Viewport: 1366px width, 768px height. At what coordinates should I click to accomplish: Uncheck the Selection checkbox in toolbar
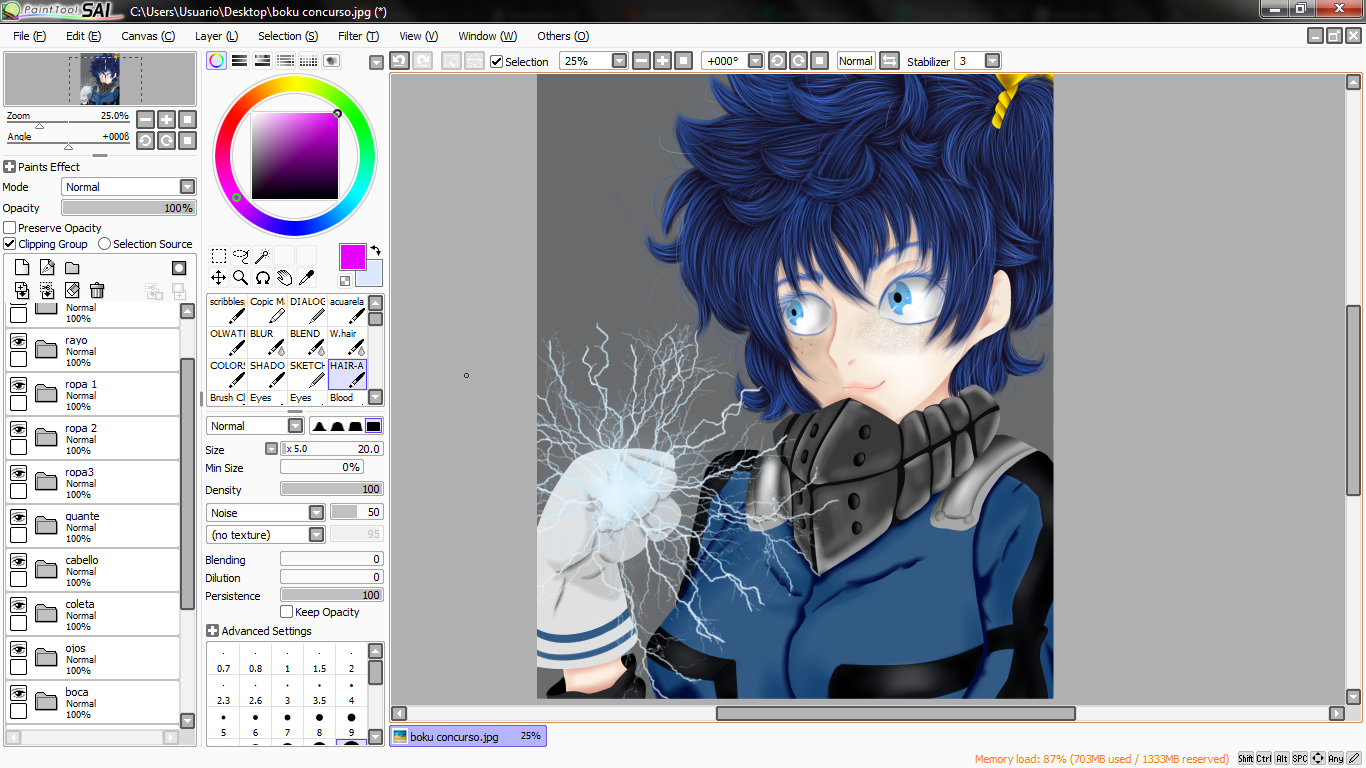496,61
